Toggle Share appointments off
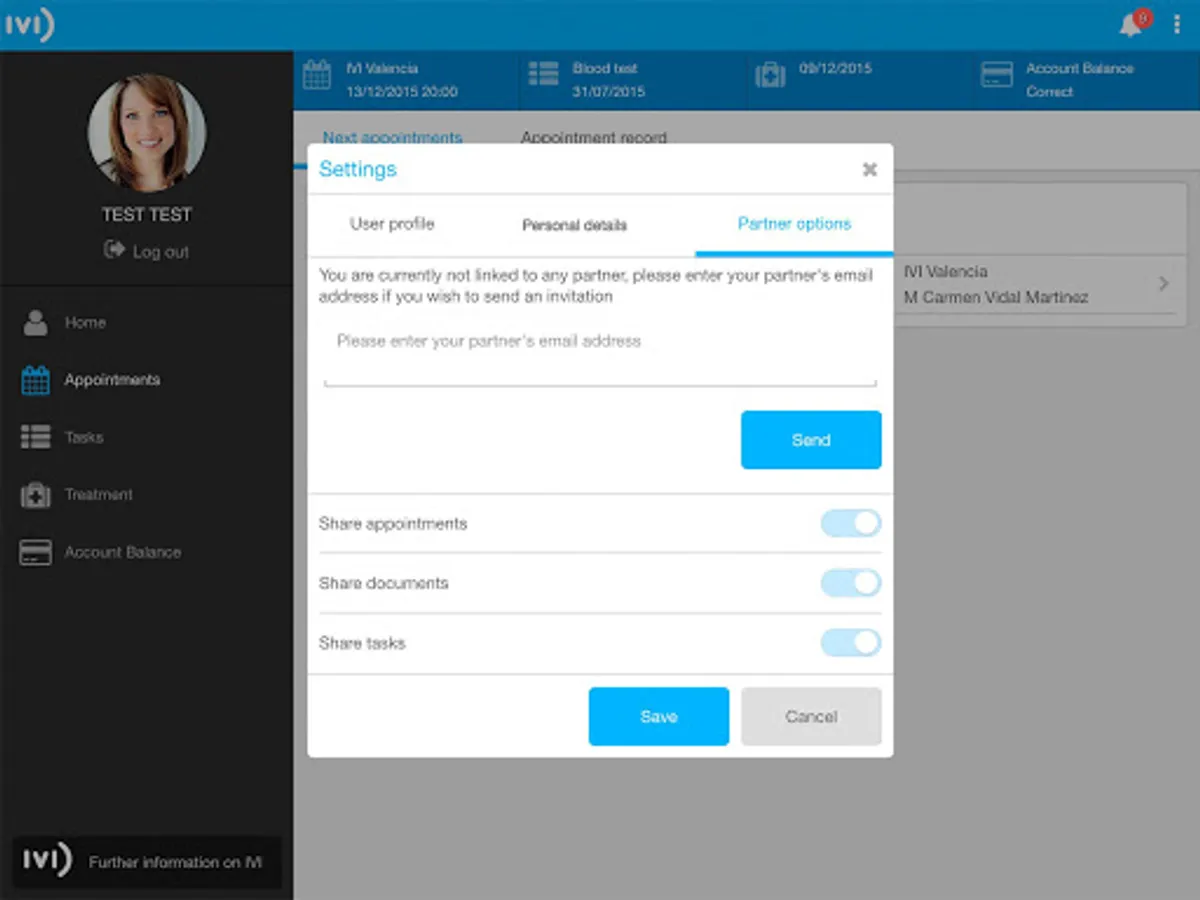The width and height of the screenshot is (1200, 900). tap(850, 523)
